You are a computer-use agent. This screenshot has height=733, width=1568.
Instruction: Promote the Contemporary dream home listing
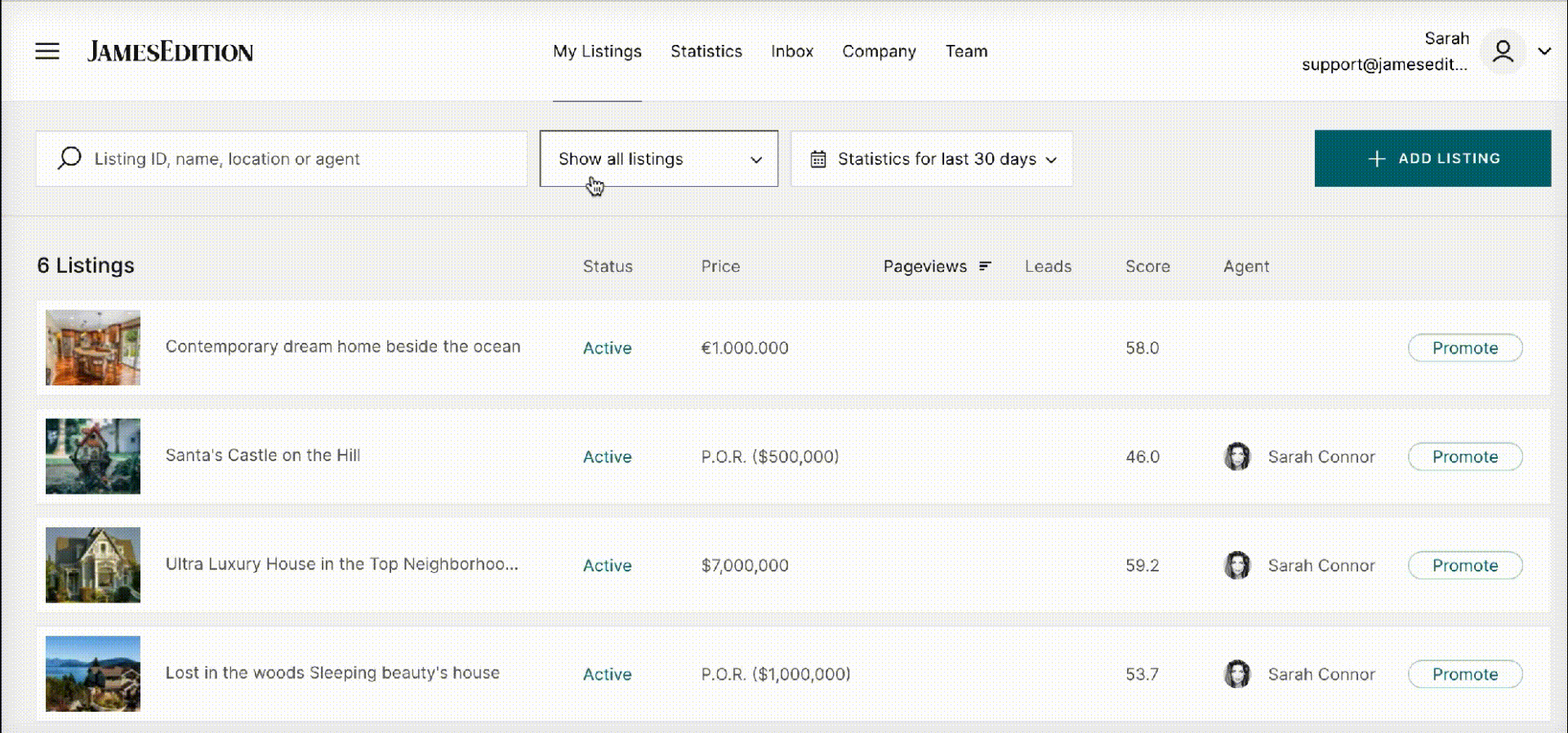tap(1464, 348)
